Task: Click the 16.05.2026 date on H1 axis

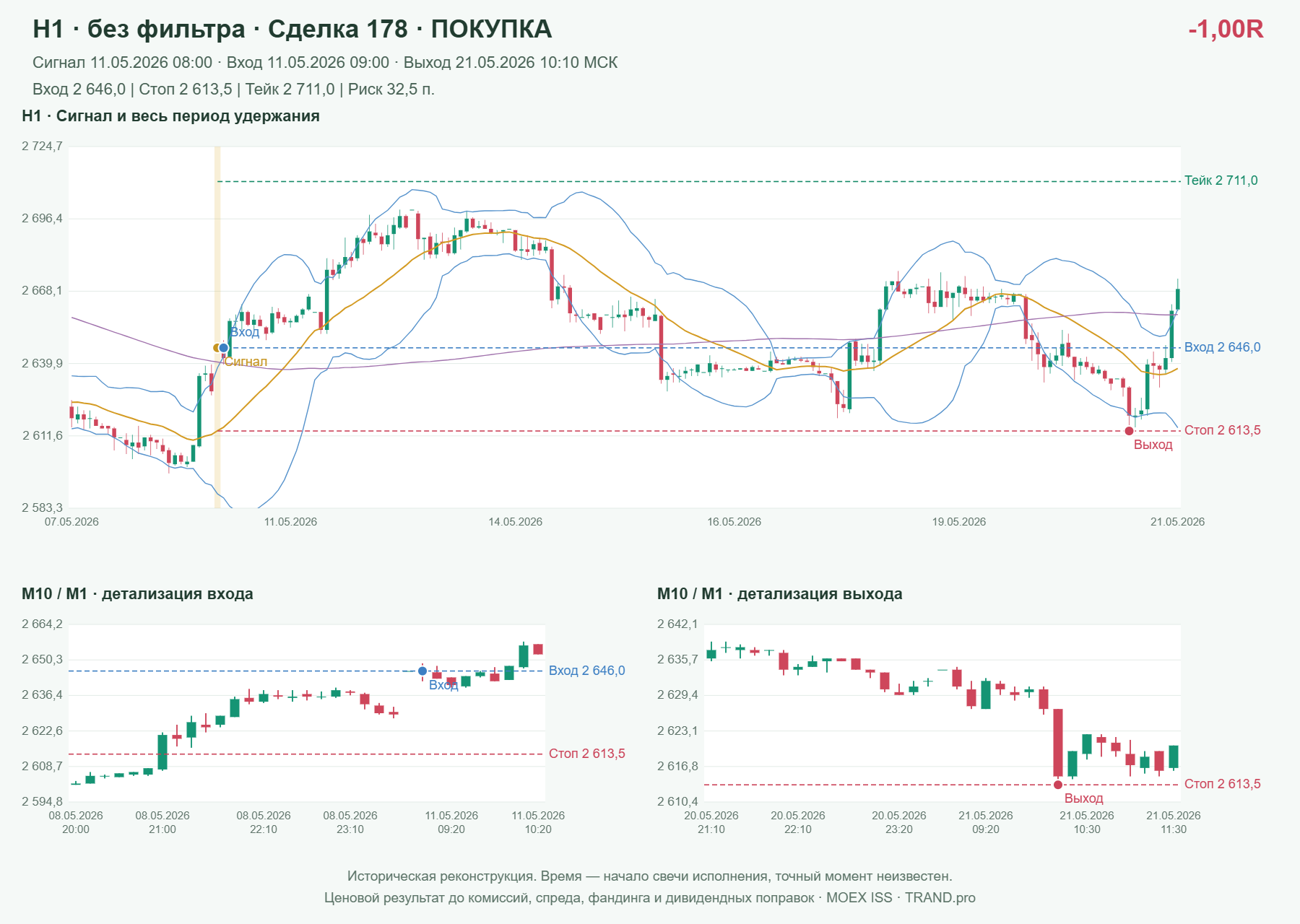Action: tap(734, 522)
